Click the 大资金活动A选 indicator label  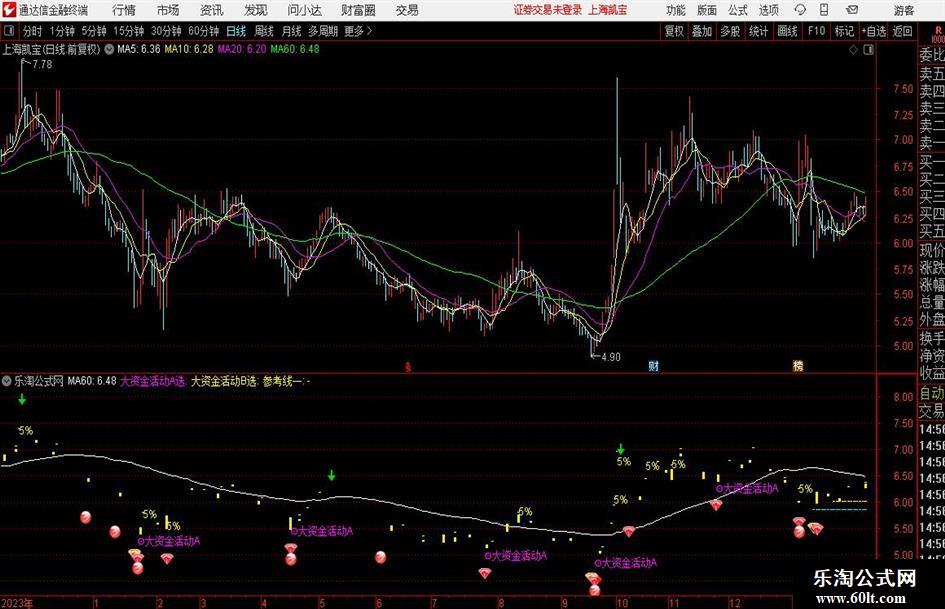point(154,381)
